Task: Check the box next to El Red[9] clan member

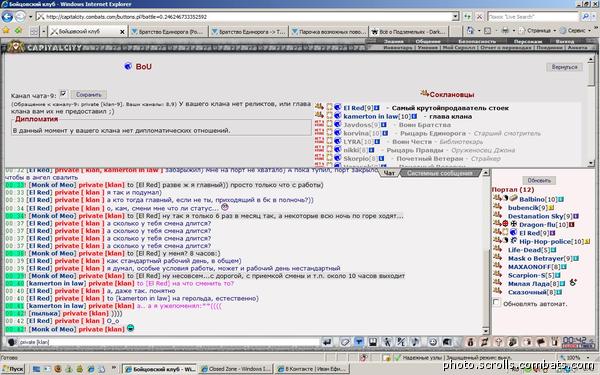Action: (x=329, y=108)
